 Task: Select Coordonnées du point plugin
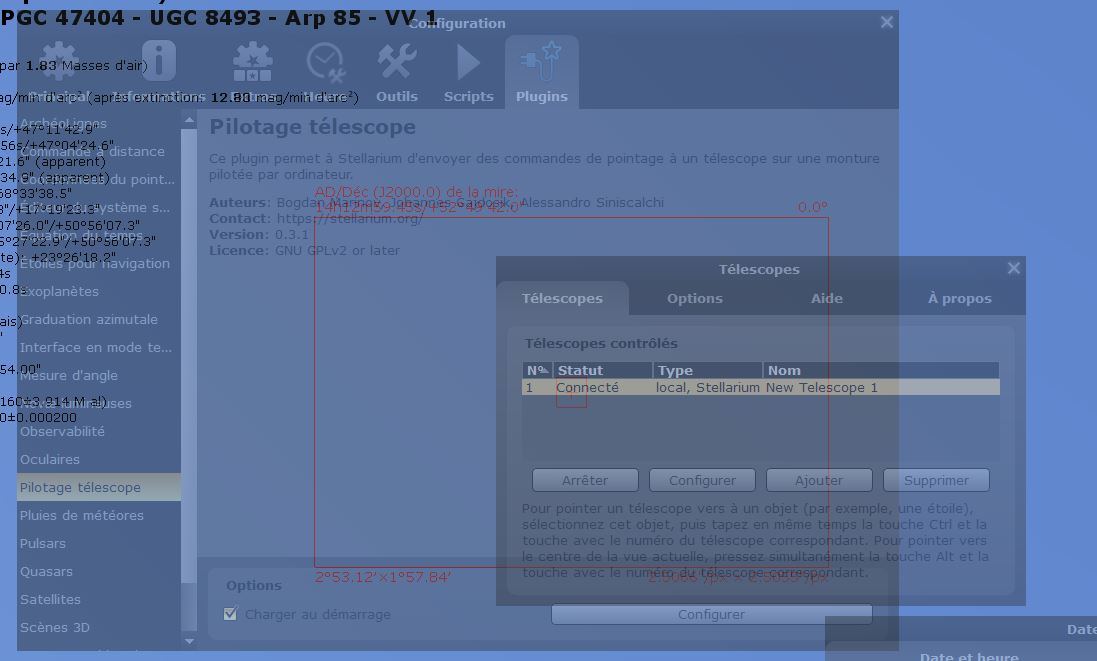coord(99,180)
